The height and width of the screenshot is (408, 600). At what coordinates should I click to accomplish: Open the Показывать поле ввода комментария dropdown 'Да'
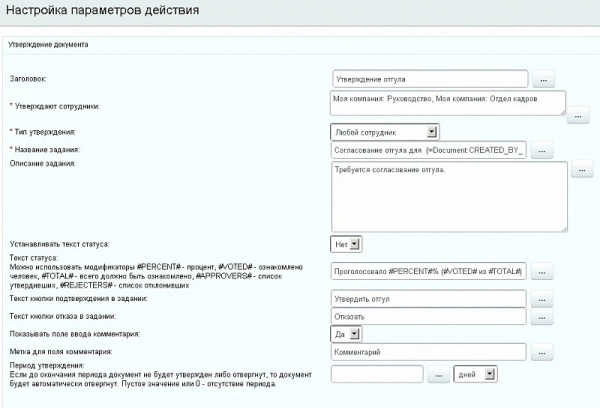(345, 334)
